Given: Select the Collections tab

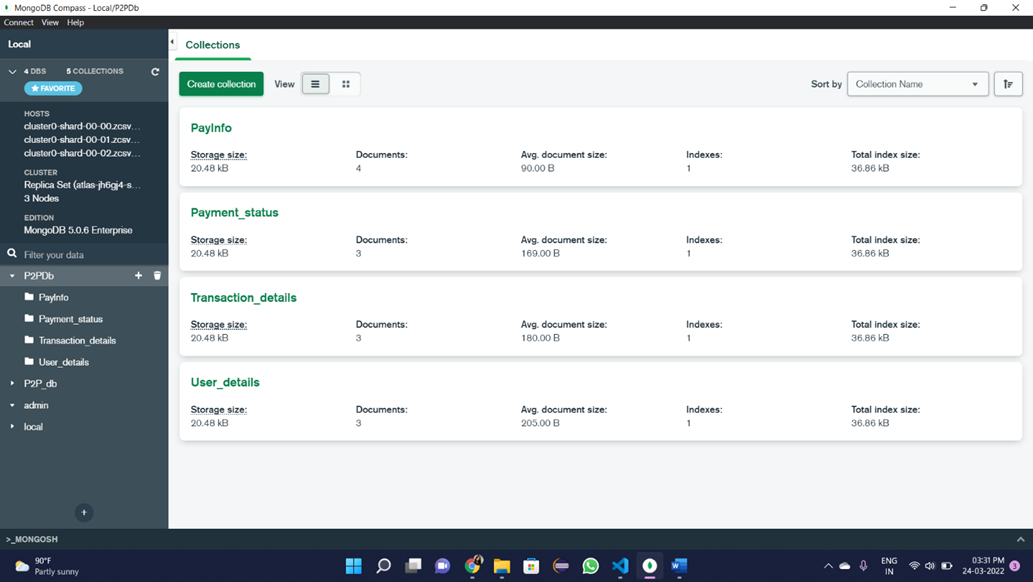Looking at the screenshot, I should click(x=213, y=45).
